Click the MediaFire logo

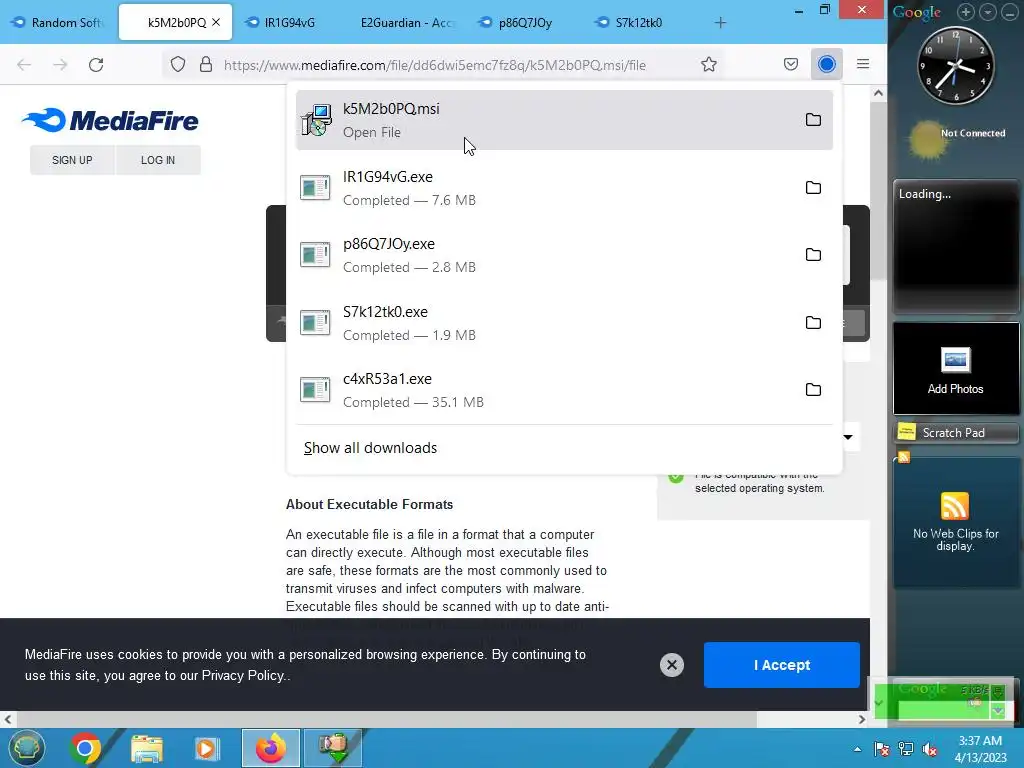[110, 120]
